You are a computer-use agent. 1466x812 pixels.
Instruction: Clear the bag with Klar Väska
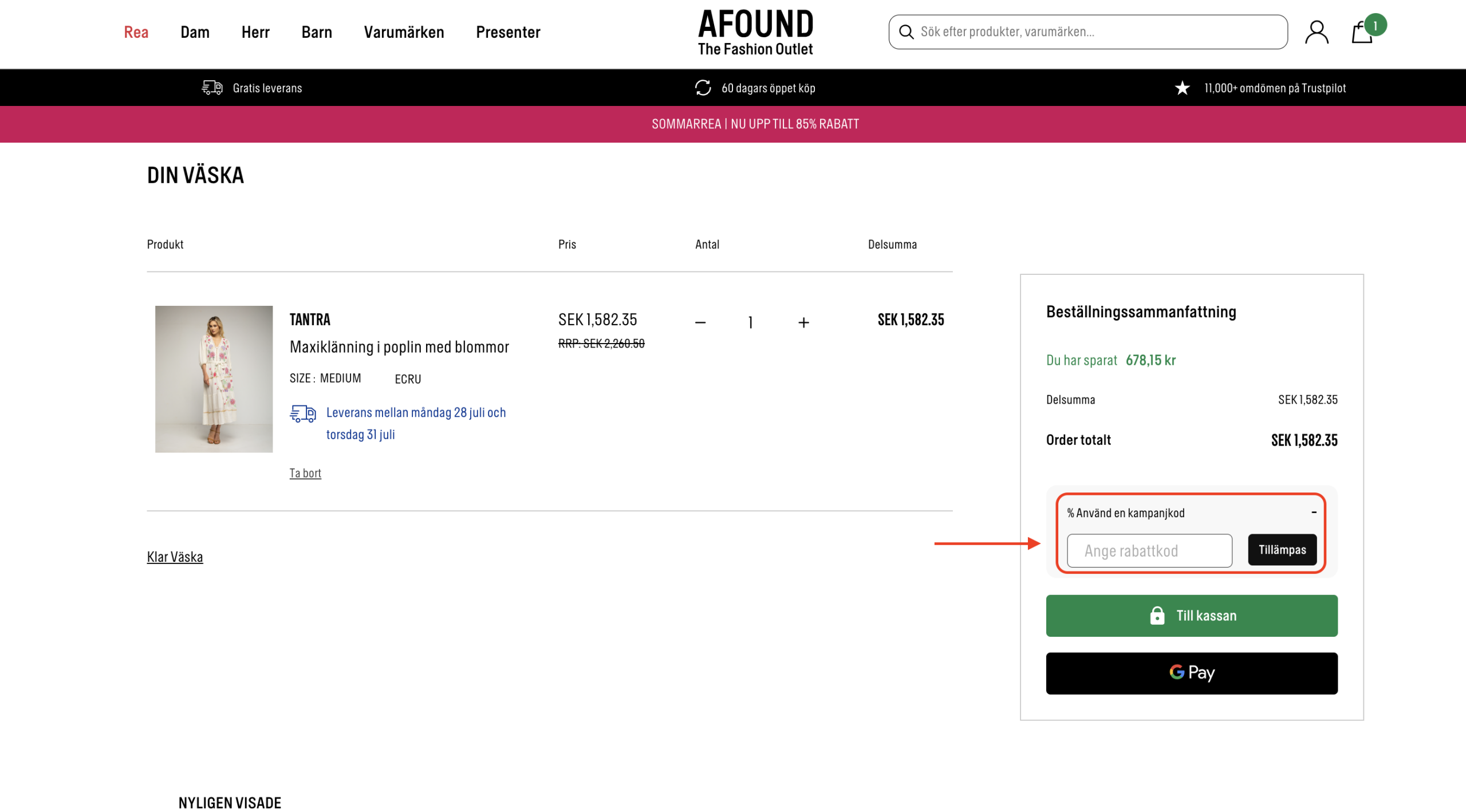click(x=175, y=557)
